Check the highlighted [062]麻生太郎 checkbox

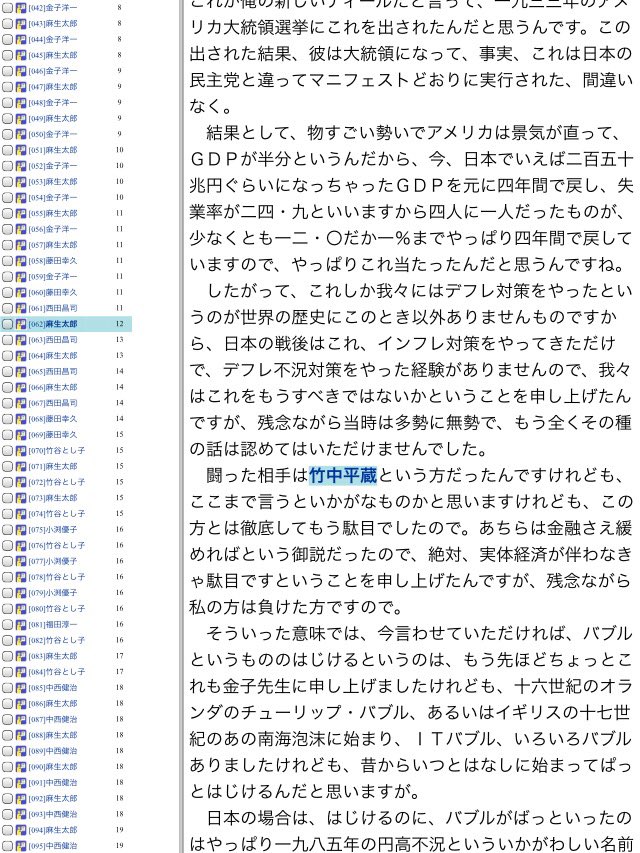[x=7, y=324]
